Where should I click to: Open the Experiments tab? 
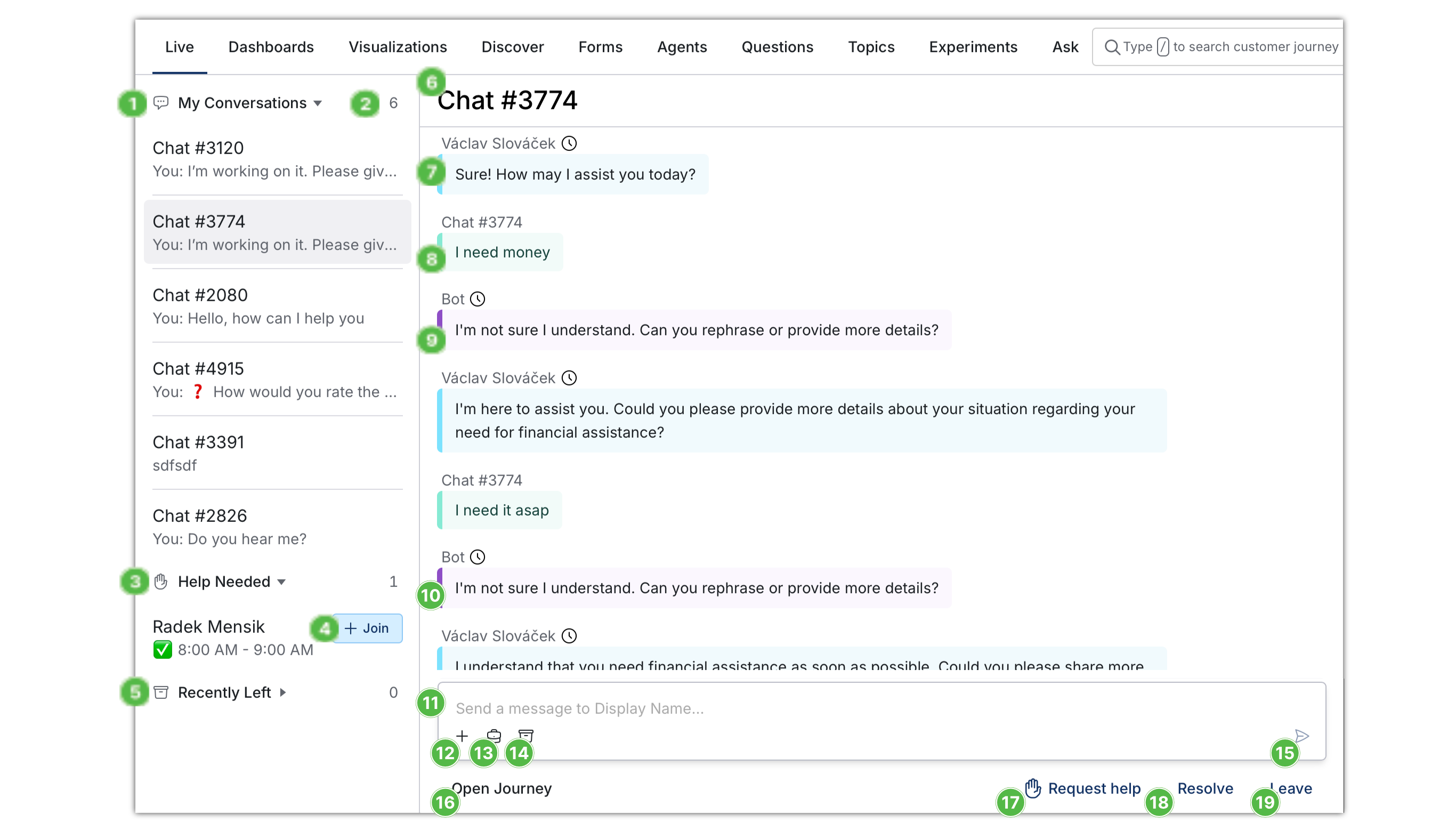973,47
